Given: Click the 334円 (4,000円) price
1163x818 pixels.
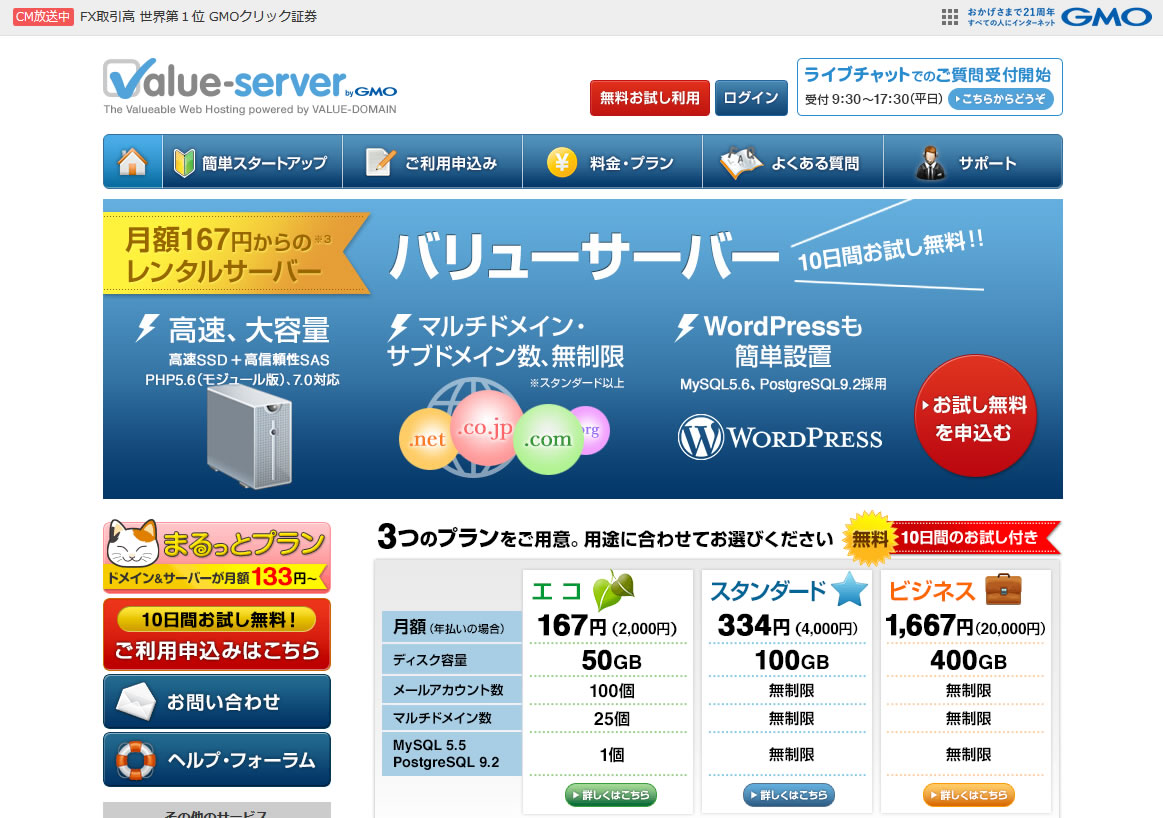Looking at the screenshot, I should tap(788, 627).
